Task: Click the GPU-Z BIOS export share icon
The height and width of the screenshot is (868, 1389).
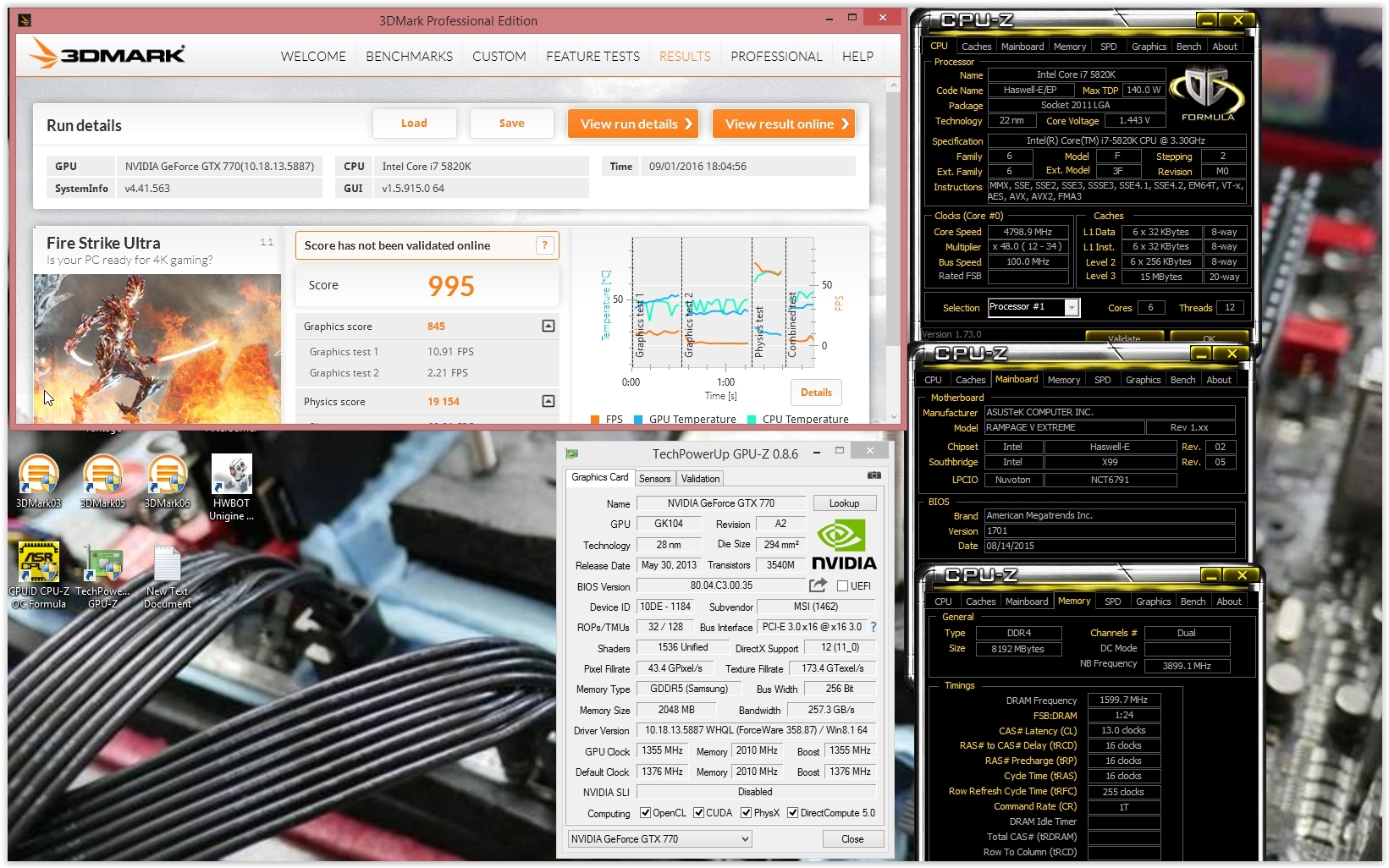Action: [818, 585]
